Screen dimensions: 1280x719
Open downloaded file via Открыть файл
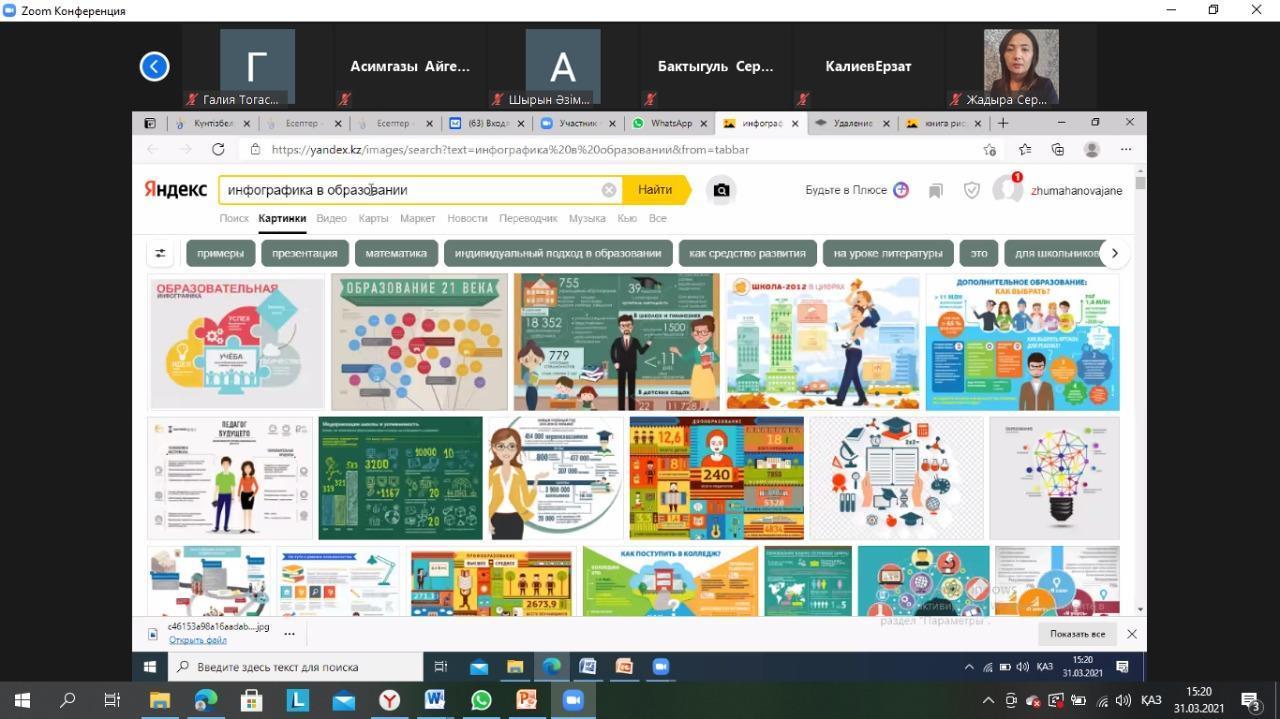197,640
